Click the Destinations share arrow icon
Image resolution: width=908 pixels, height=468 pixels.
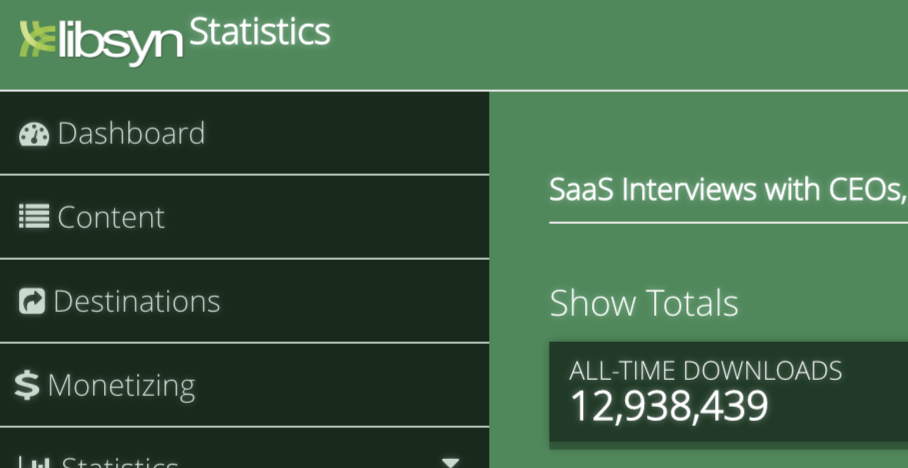coord(32,301)
